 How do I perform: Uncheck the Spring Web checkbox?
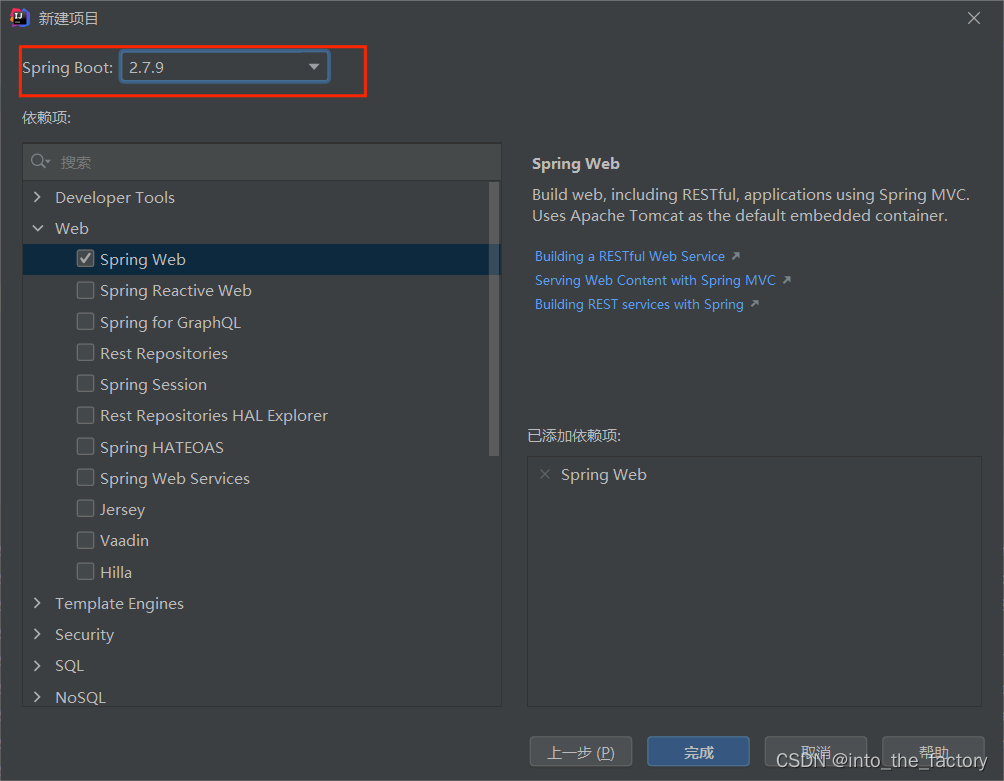coord(85,259)
